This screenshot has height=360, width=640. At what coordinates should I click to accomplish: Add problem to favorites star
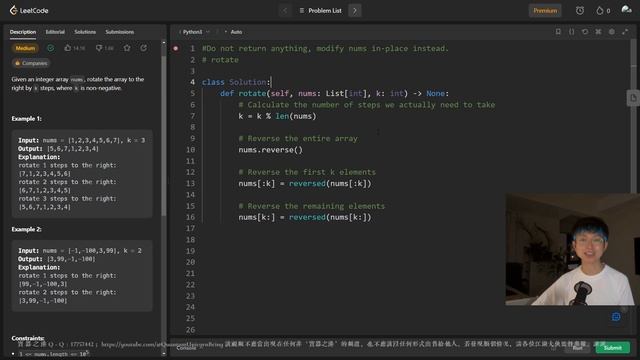coord(127,48)
